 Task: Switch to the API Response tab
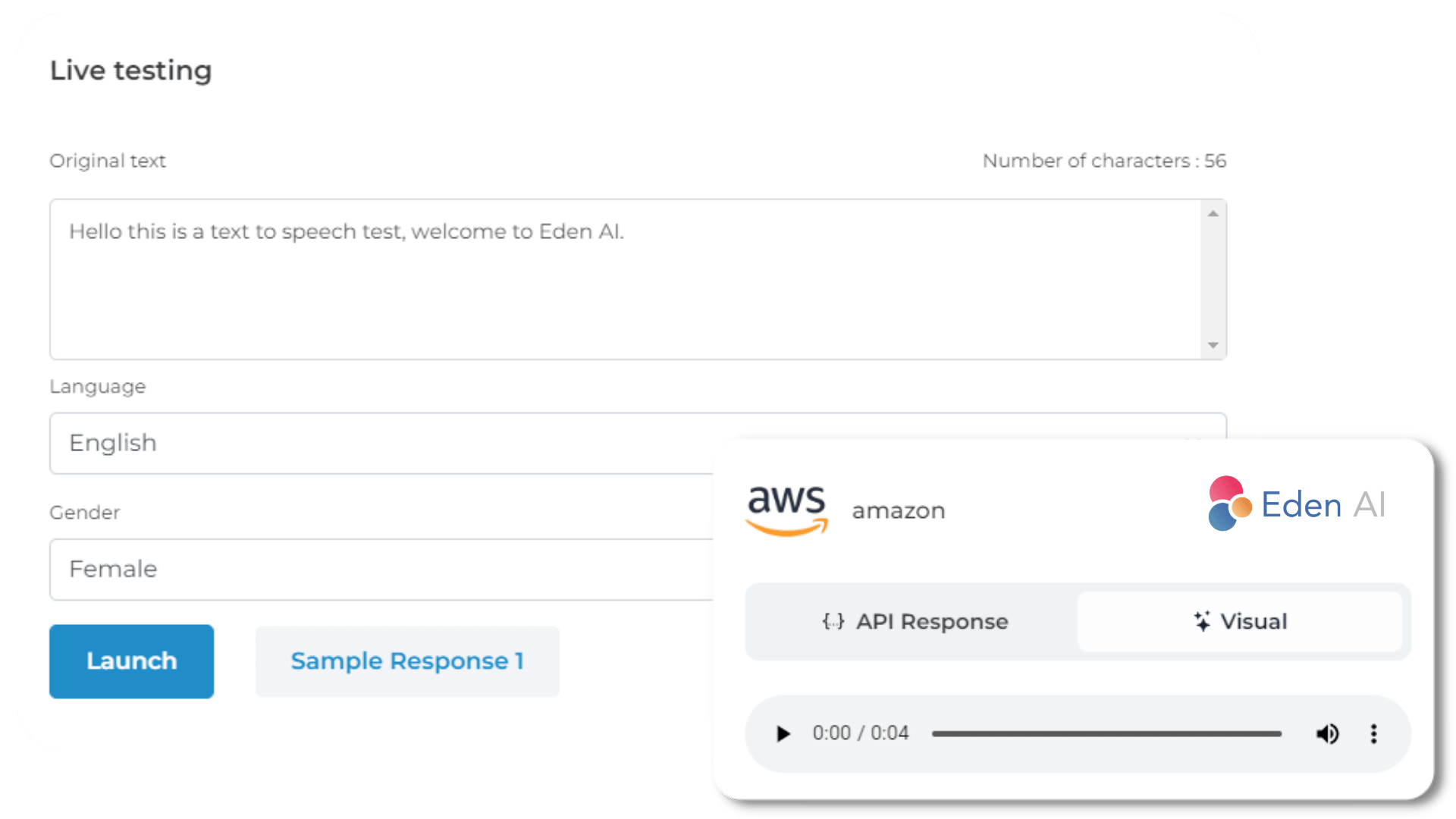pyautogui.click(x=915, y=622)
